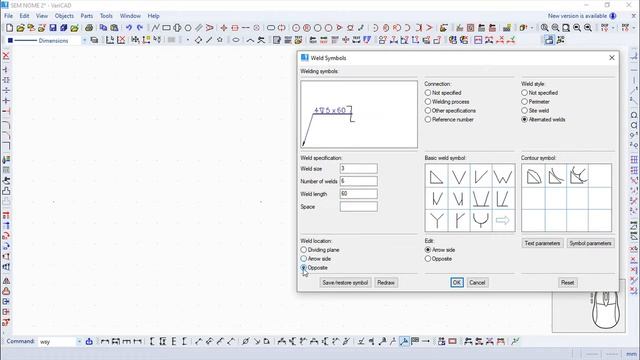Open the Help menu
This screenshot has height=360, width=640.
(x=153, y=16)
